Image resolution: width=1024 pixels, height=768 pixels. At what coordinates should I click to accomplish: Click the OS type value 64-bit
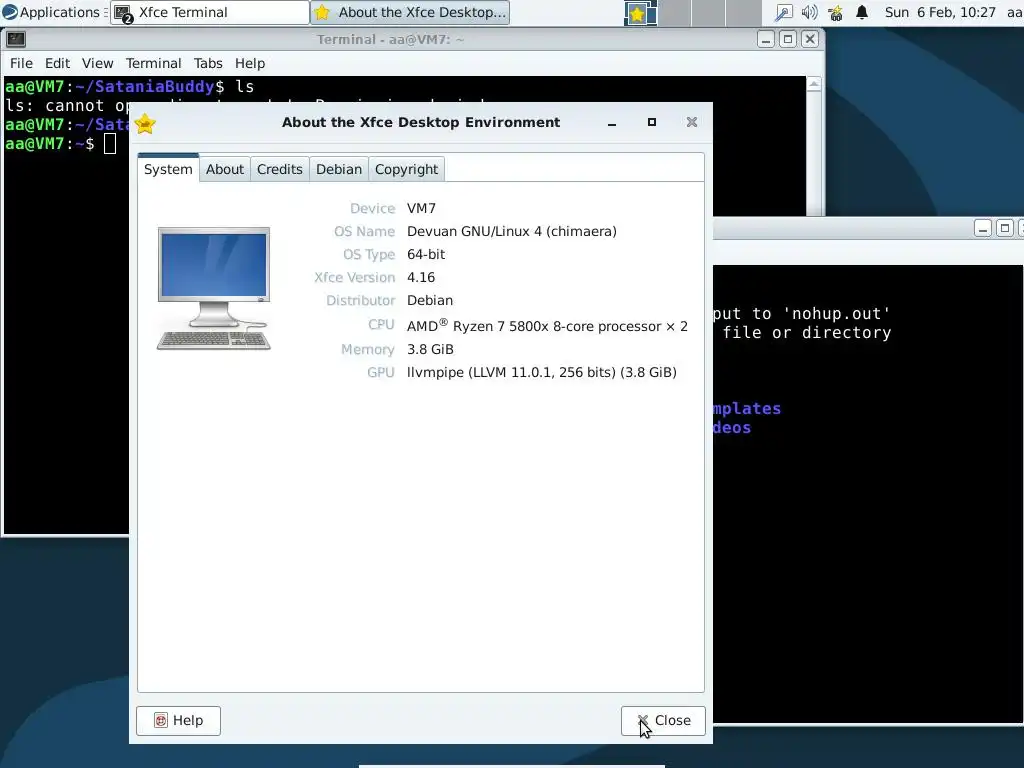(426, 254)
